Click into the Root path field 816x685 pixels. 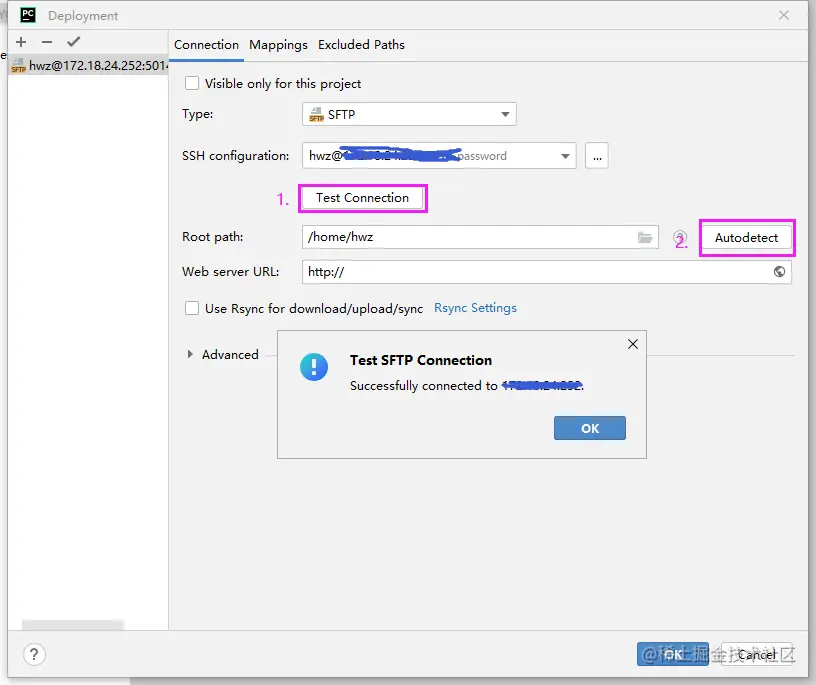tap(480, 237)
